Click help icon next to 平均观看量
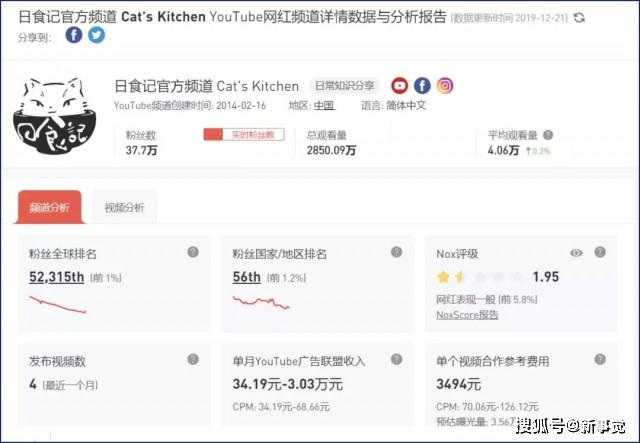This screenshot has height=443, width=640. (548, 135)
